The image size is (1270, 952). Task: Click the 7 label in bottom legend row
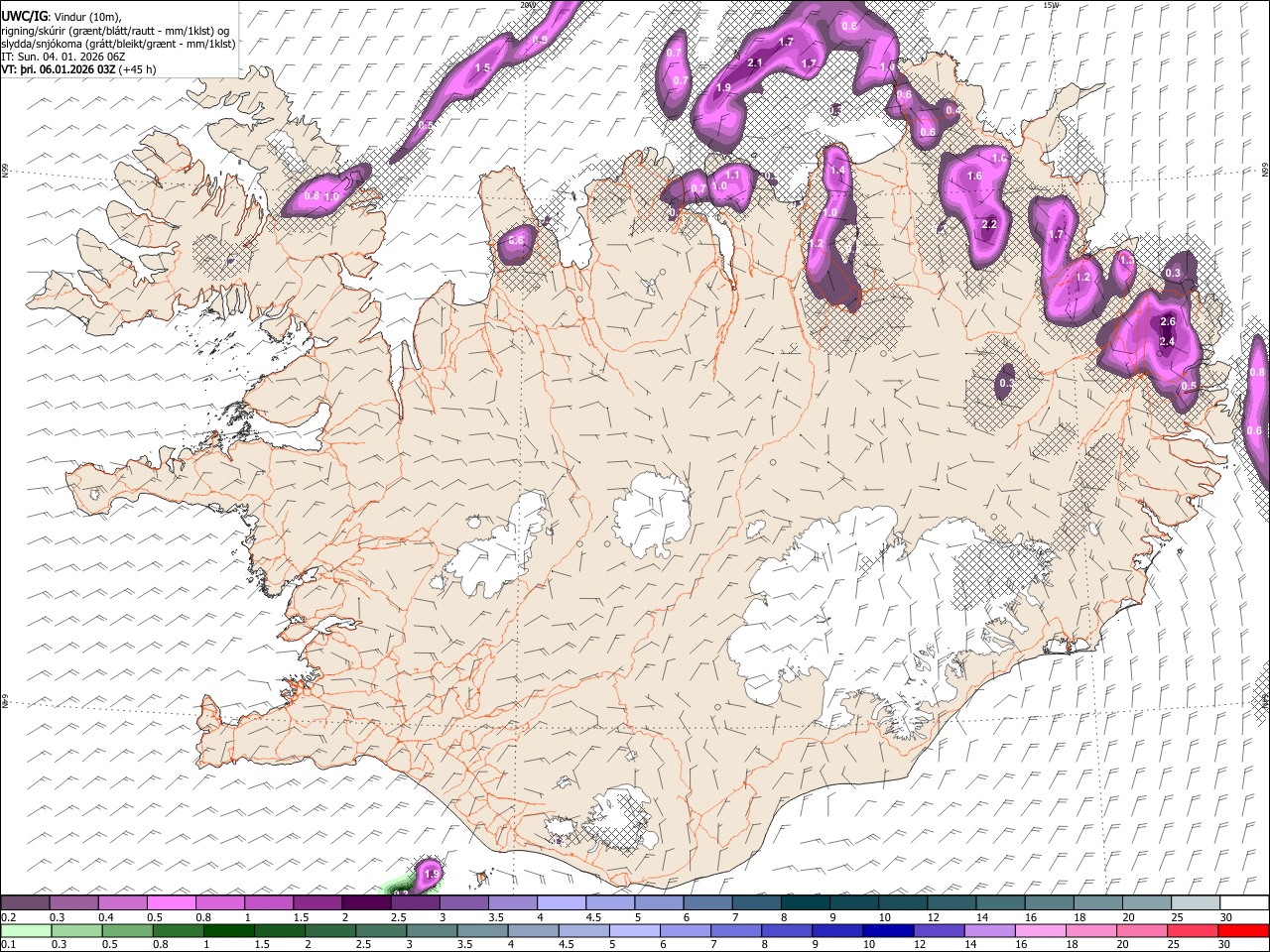pyautogui.click(x=714, y=945)
